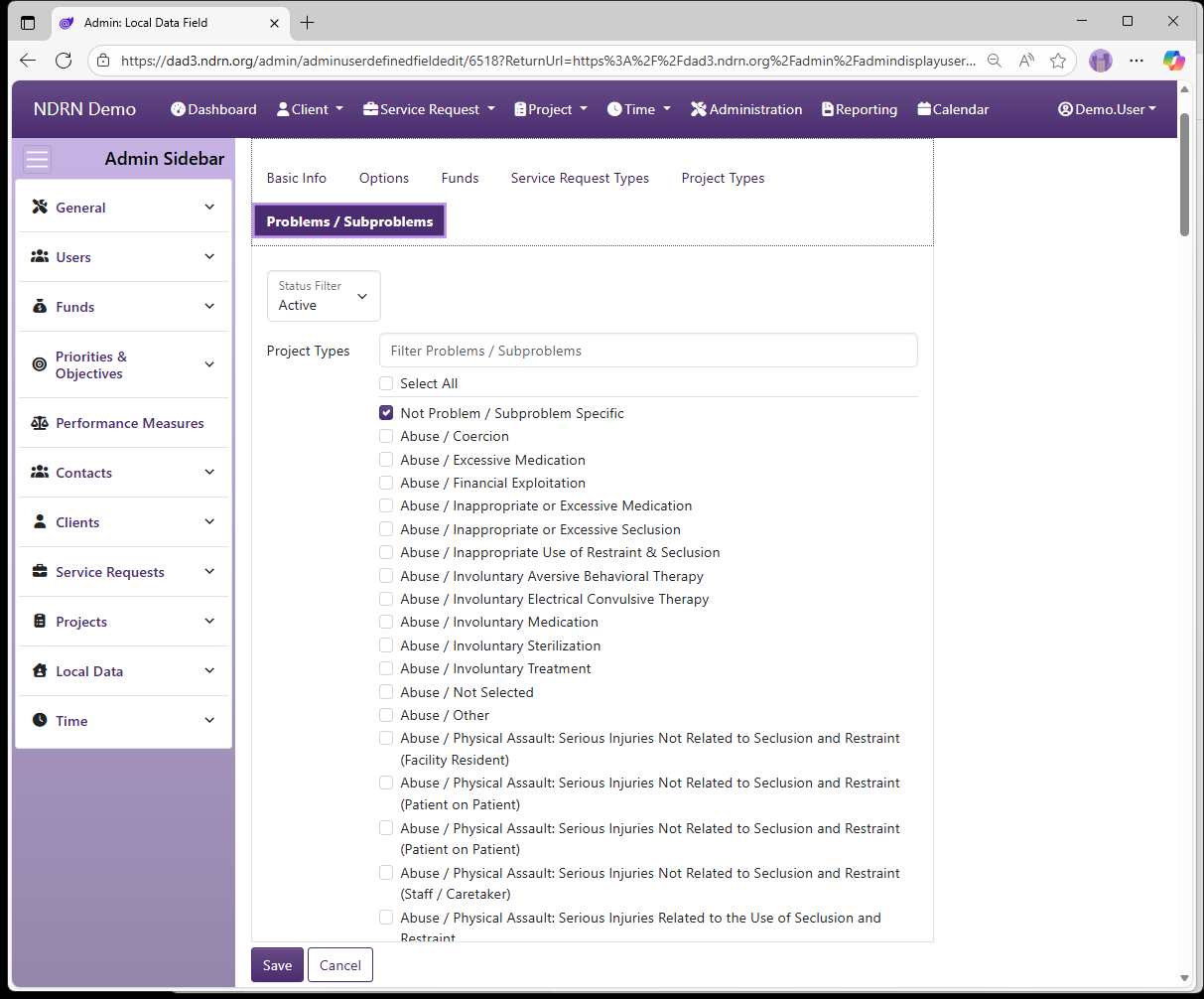Screen dimensions: 1204x999
Task: Open the Demo.User dropdown caret
Action: click(x=1152, y=109)
